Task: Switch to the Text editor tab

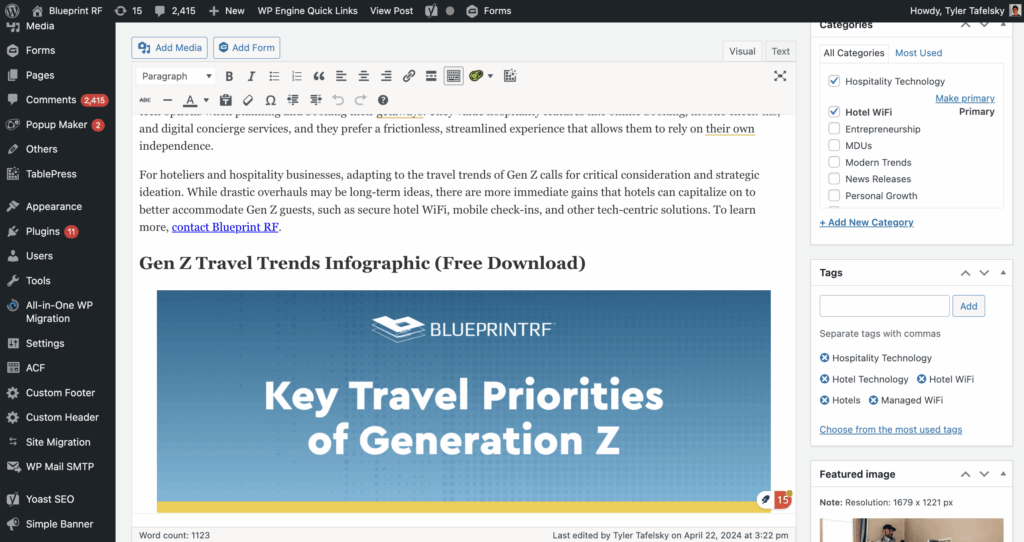Action: 780,52
